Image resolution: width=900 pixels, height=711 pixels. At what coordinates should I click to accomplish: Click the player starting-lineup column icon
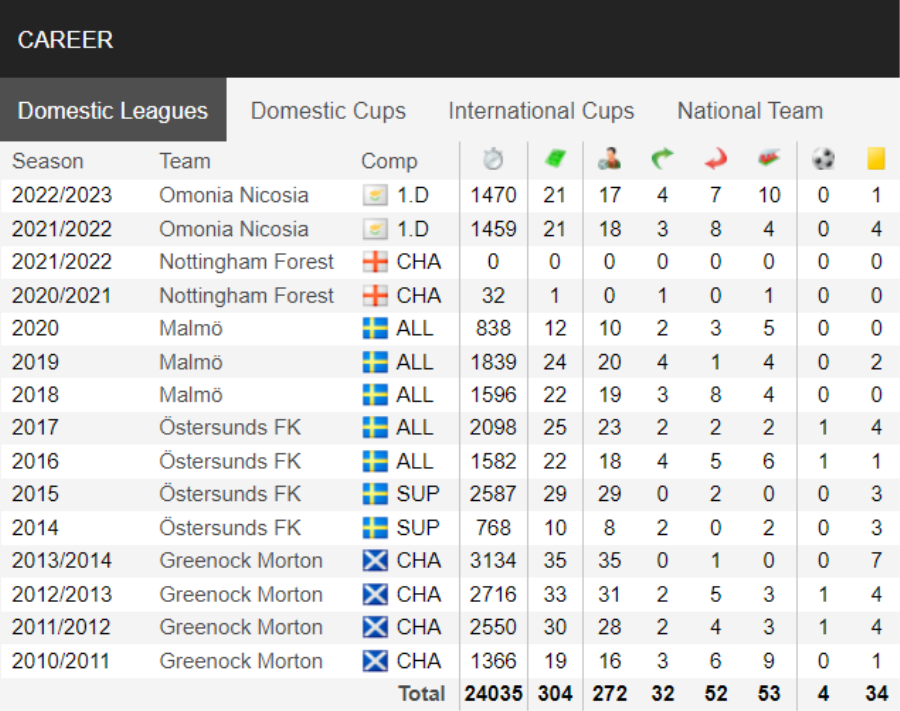coord(609,160)
